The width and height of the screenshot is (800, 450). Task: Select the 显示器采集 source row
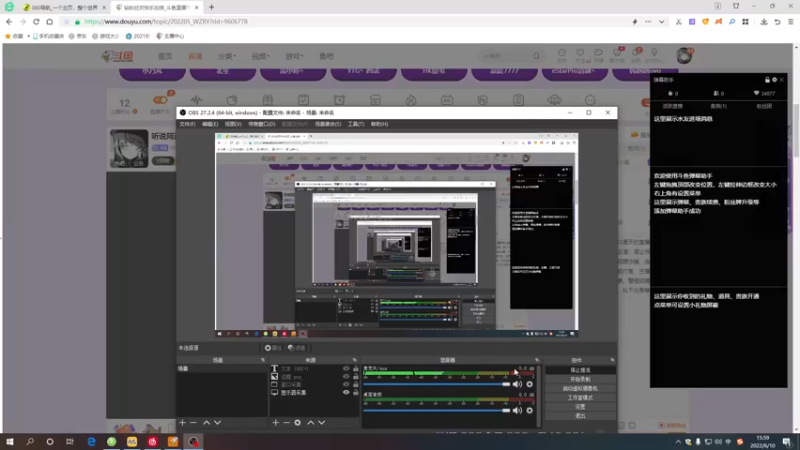(314, 392)
